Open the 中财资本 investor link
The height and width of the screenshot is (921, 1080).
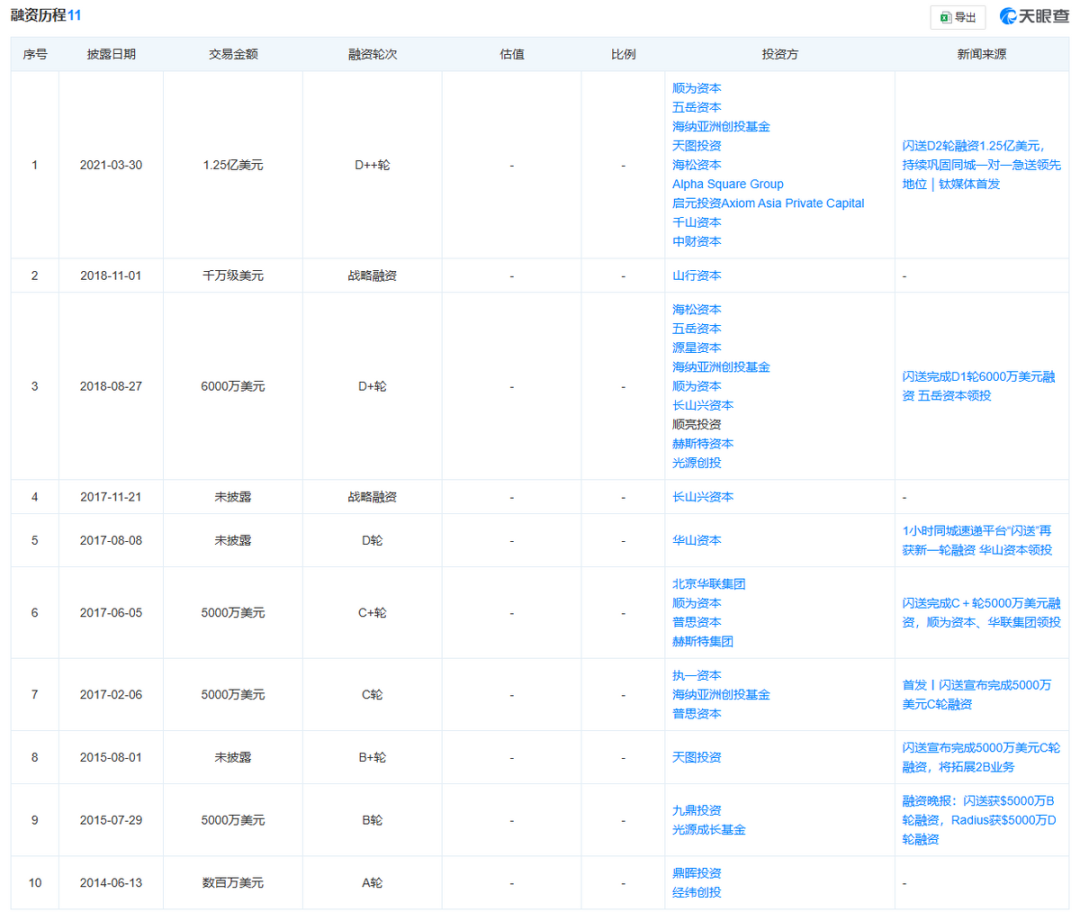tap(696, 242)
